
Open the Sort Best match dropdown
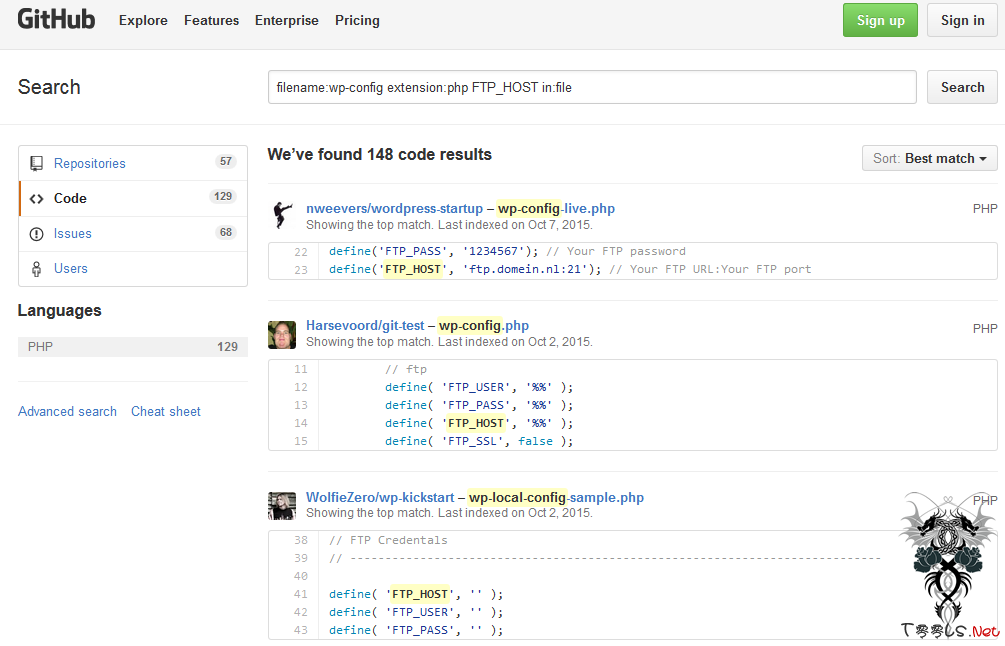point(929,158)
